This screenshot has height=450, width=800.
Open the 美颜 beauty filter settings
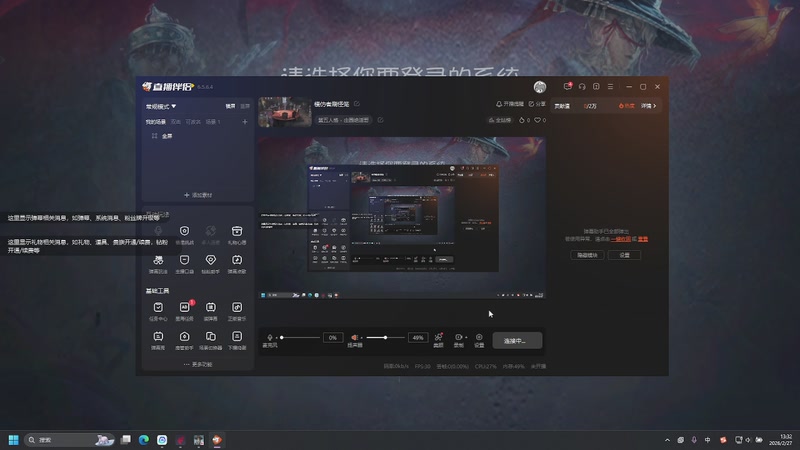(x=438, y=340)
